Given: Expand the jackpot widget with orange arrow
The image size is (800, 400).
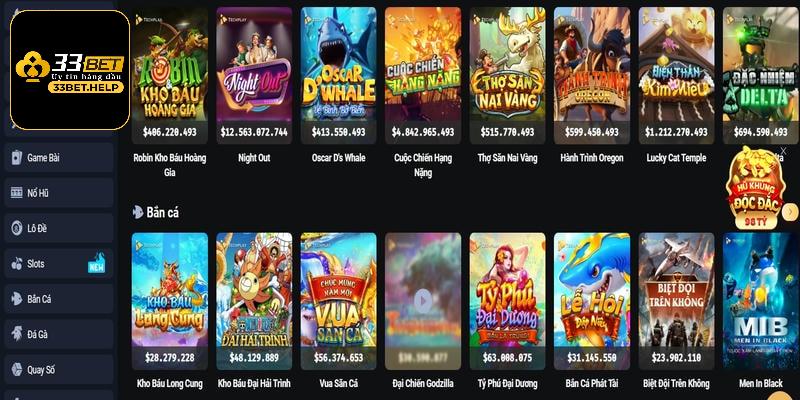Looking at the screenshot, I should (x=791, y=212).
